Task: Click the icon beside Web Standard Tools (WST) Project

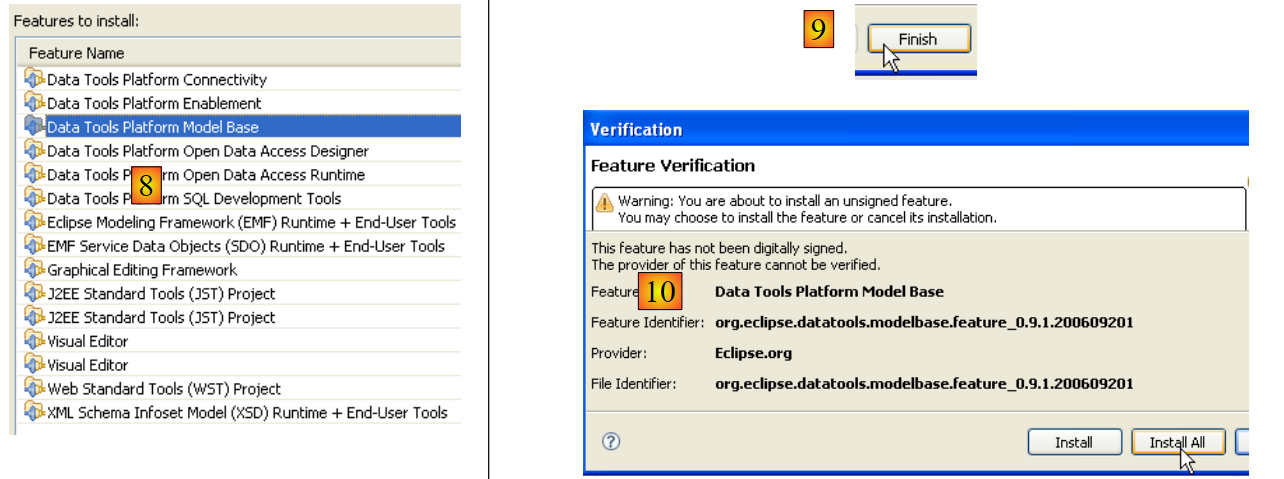Action: [35, 389]
